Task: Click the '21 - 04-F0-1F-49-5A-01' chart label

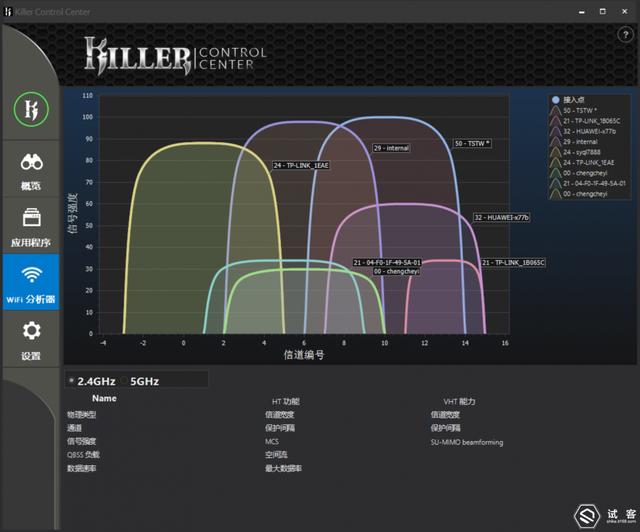Action: (387, 263)
